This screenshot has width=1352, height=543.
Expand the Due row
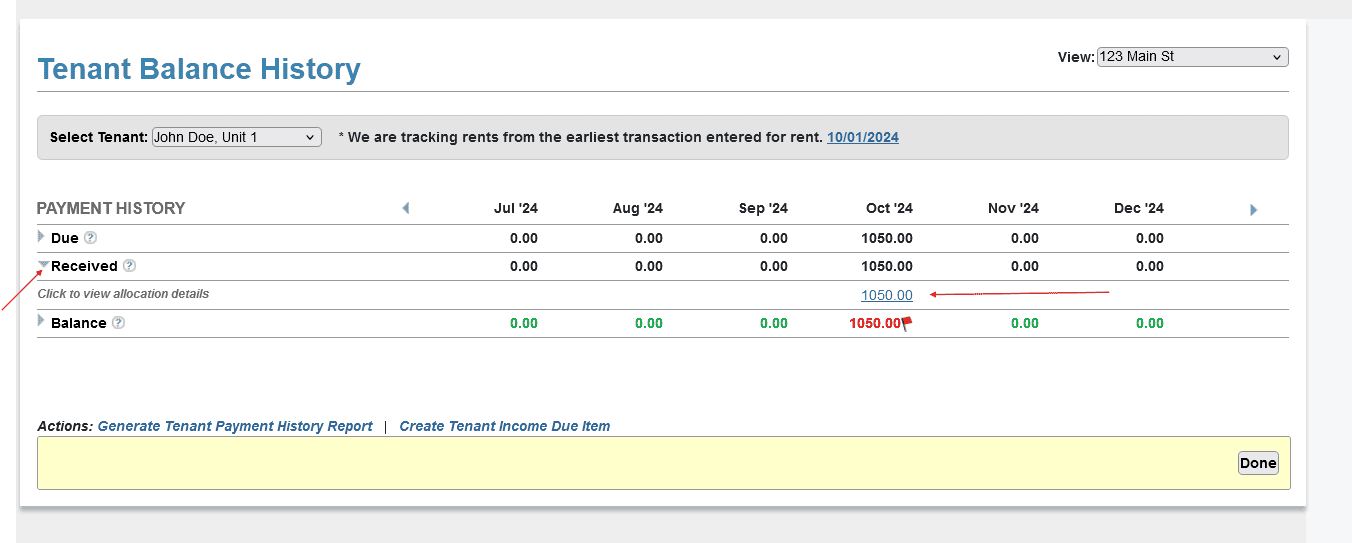click(41, 237)
